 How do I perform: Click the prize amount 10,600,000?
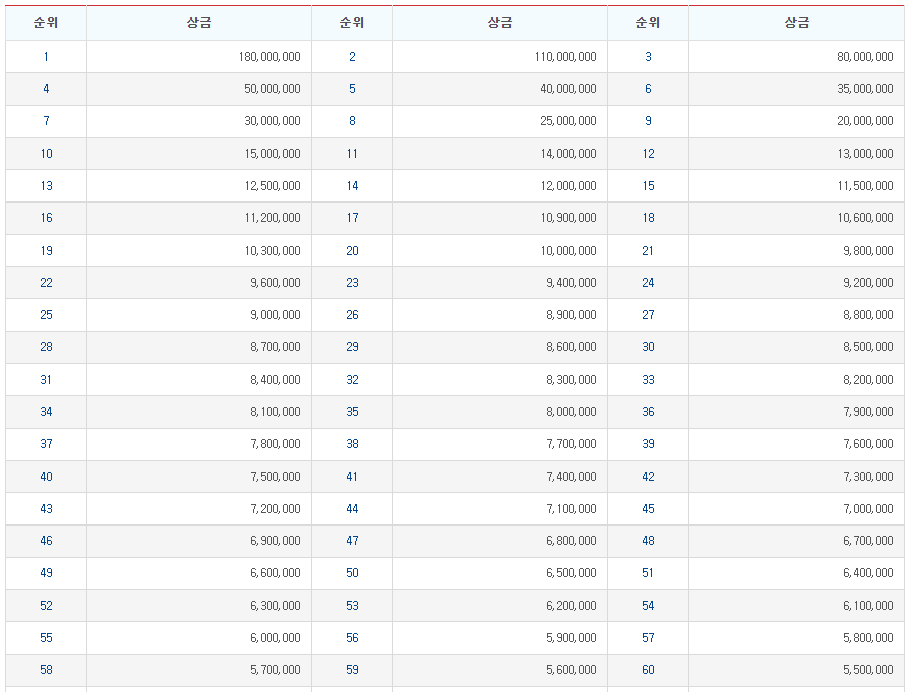(x=865, y=218)
